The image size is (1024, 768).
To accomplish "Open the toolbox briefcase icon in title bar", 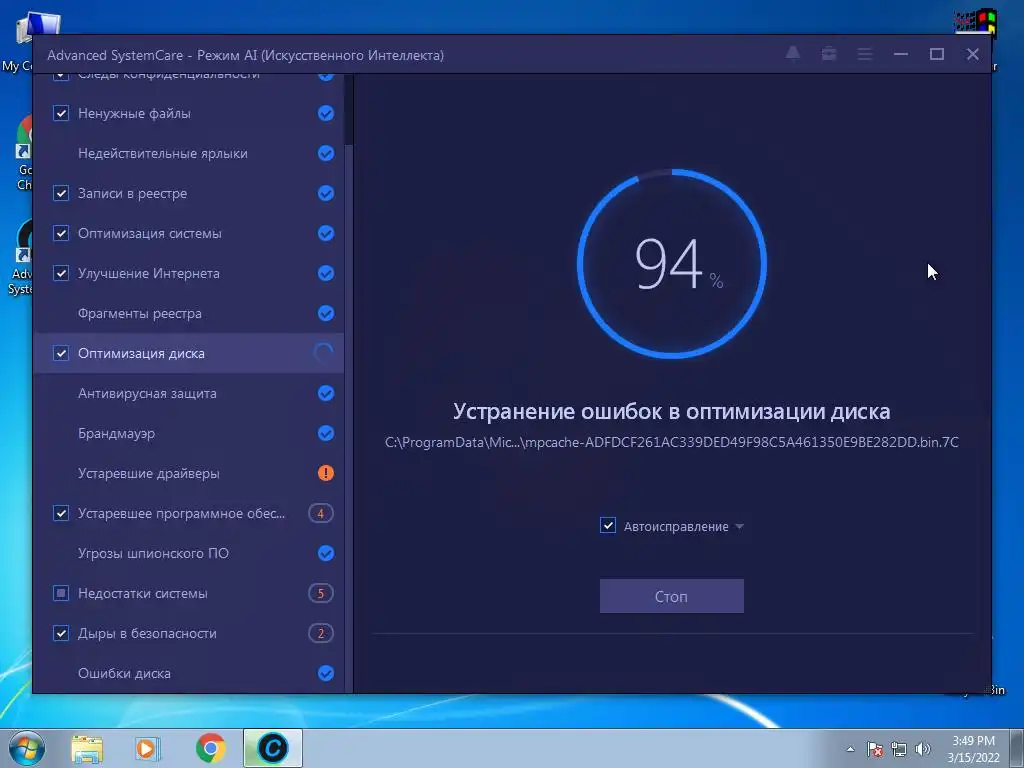I will click(x=829, y=54).
